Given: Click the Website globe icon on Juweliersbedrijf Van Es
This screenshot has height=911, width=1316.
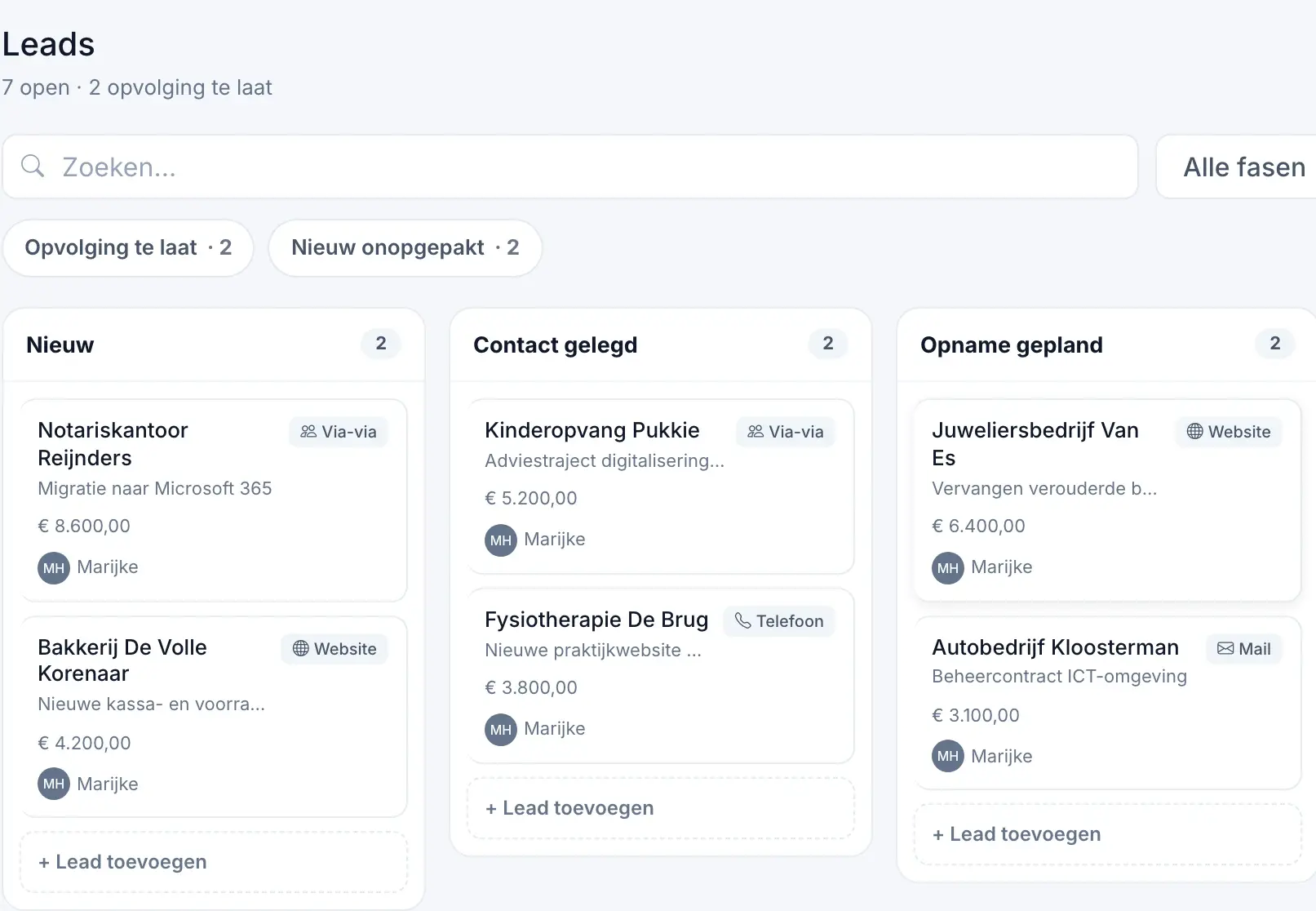Looking at the screenshot, I should click(x=1195, y=431).
